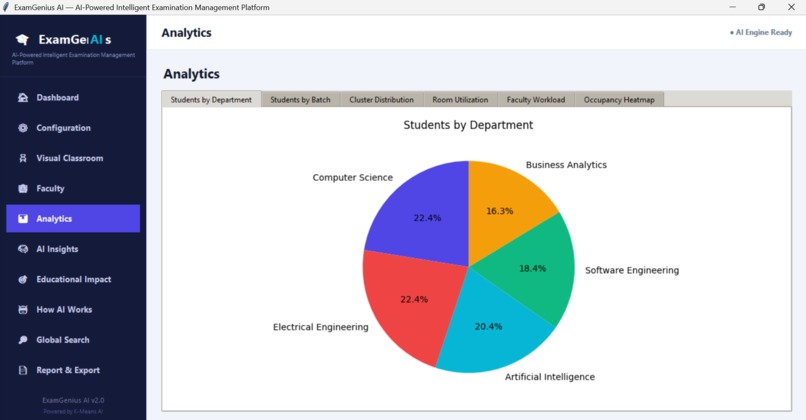Image resolution: width=806 pixels, height=420 pixels.
Task: Click the Computer Science chart label
Action: [x=353, y=177]
